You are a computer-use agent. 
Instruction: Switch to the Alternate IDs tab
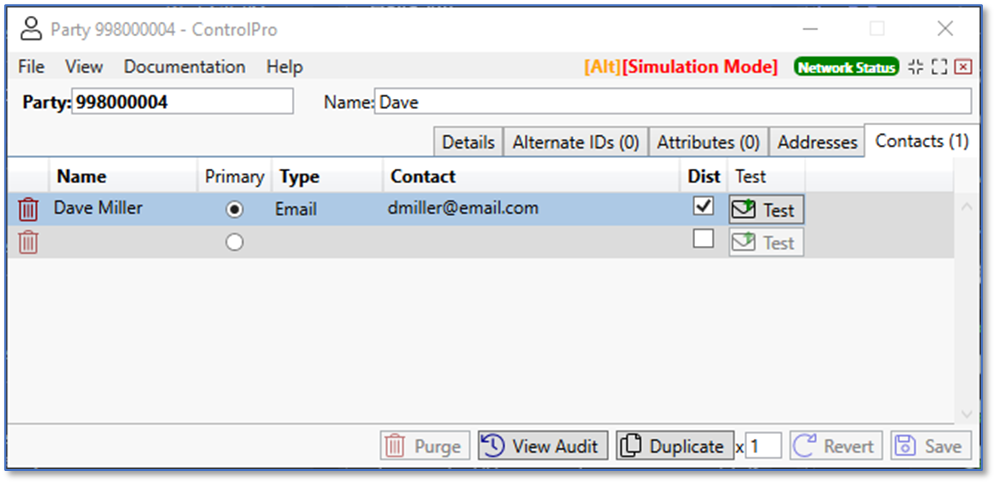tap(575, 142)
